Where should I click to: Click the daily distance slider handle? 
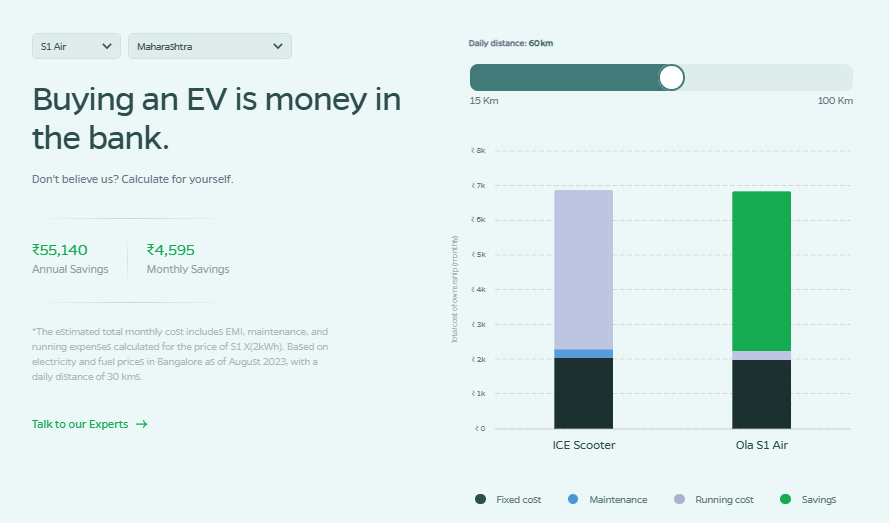point(671,78)
